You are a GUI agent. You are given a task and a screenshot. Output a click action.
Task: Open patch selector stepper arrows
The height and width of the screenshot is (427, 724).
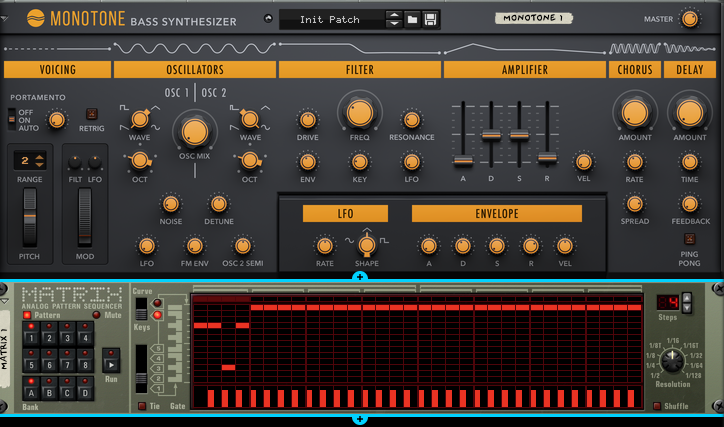tap(394, 19)
